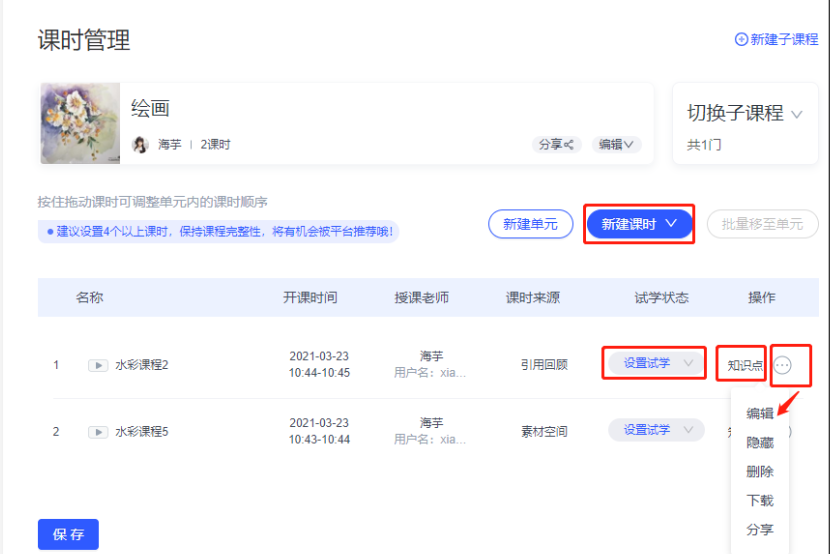830x554 pixels.
Task: Click the 保存 button
Action: [x=68, y=534]
